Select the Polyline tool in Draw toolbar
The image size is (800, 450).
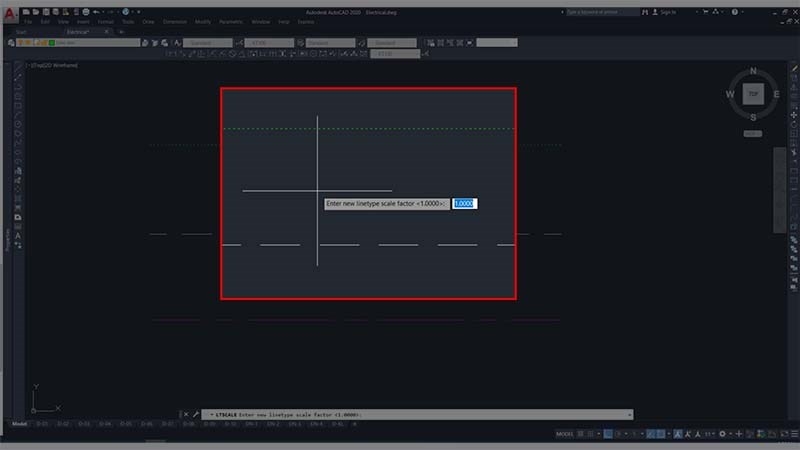pos(18,86)
